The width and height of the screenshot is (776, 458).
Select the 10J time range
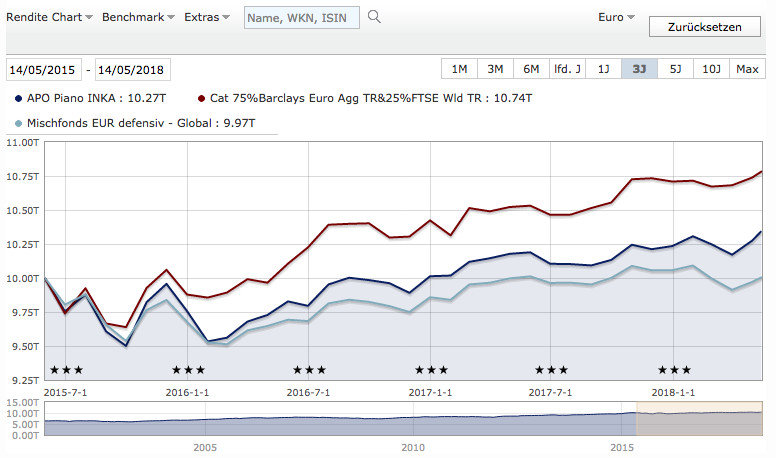pyautogui.click(x=712, y=69)
